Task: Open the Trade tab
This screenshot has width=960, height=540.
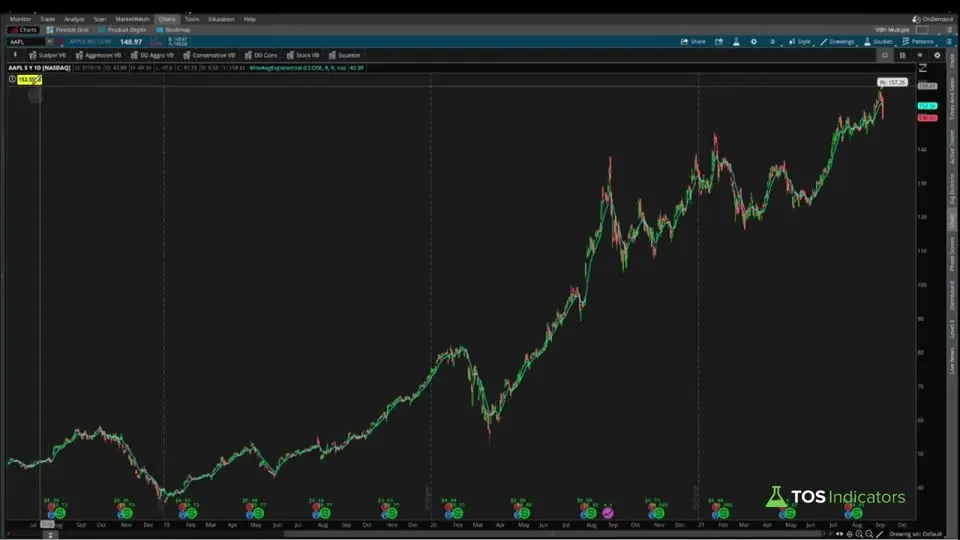Action: pyautogui.click(x=47, y=19)
